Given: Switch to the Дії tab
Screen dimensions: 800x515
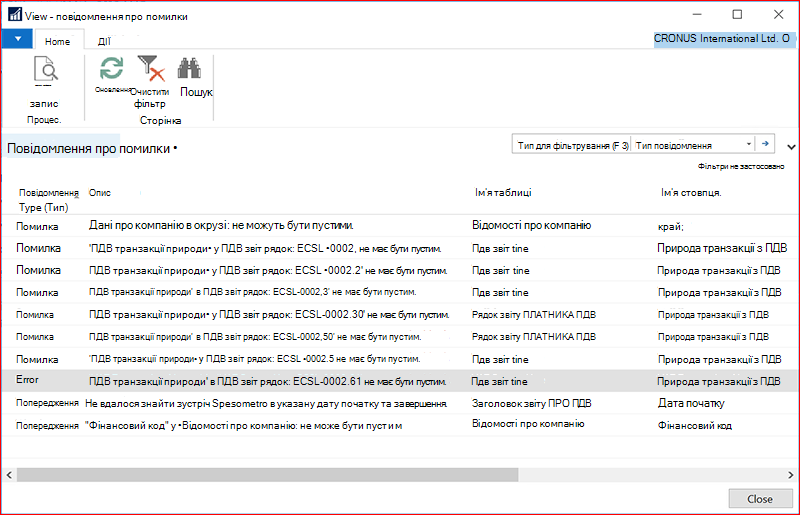Looking at the screenshot, I should click(104, 41).
